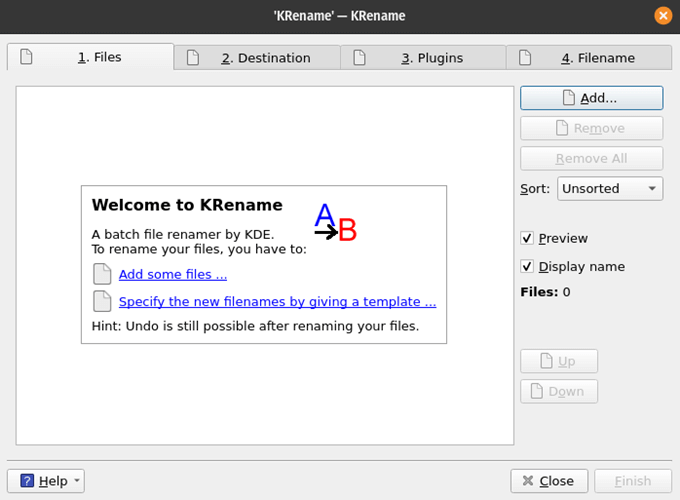680x500 pixels.
Task: Click the Undo hint text
Action: click(255, 326)
